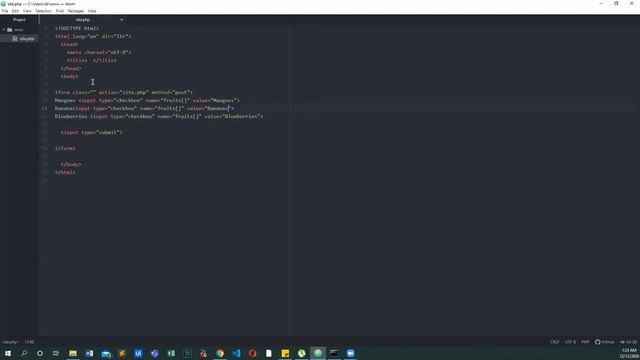Open Cortana from the taskbar
640x360 pixels.
[x=40, y=353]
